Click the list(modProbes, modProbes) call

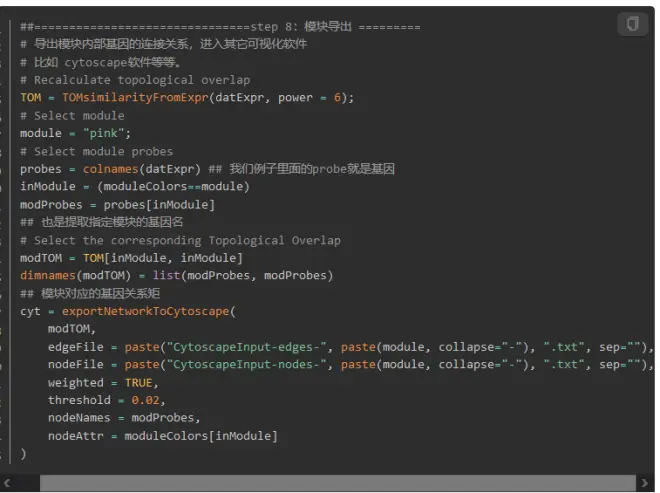click(x=243, y=276)
